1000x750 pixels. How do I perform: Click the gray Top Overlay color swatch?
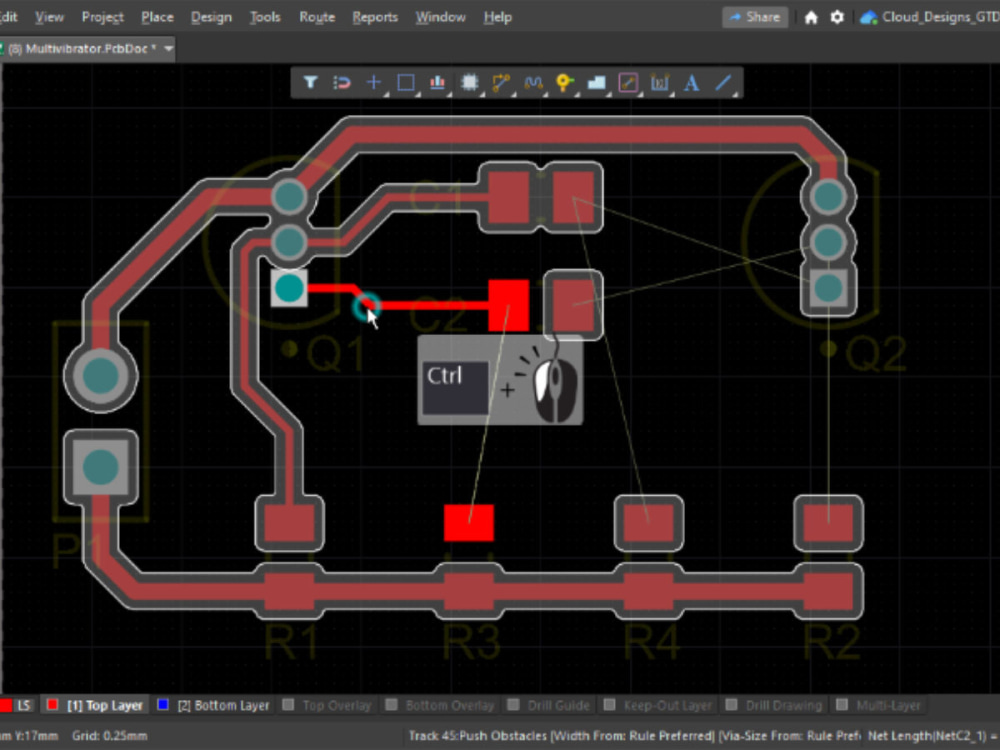point(288,705)
